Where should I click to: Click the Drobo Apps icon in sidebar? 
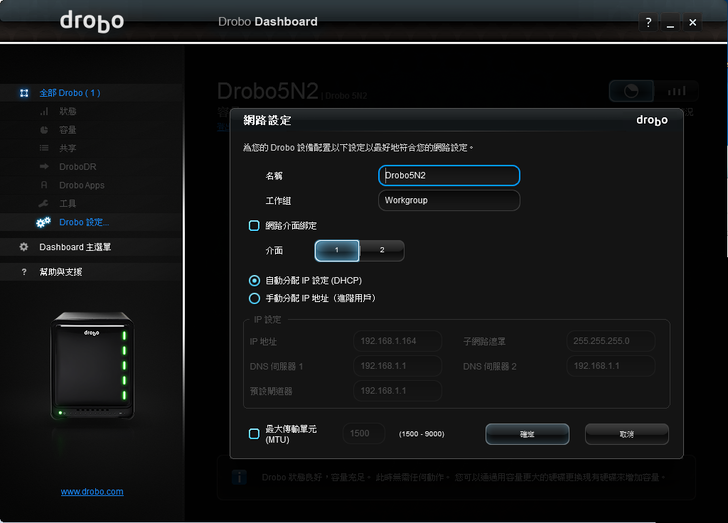pyautogui.click(x=44, y=185)
